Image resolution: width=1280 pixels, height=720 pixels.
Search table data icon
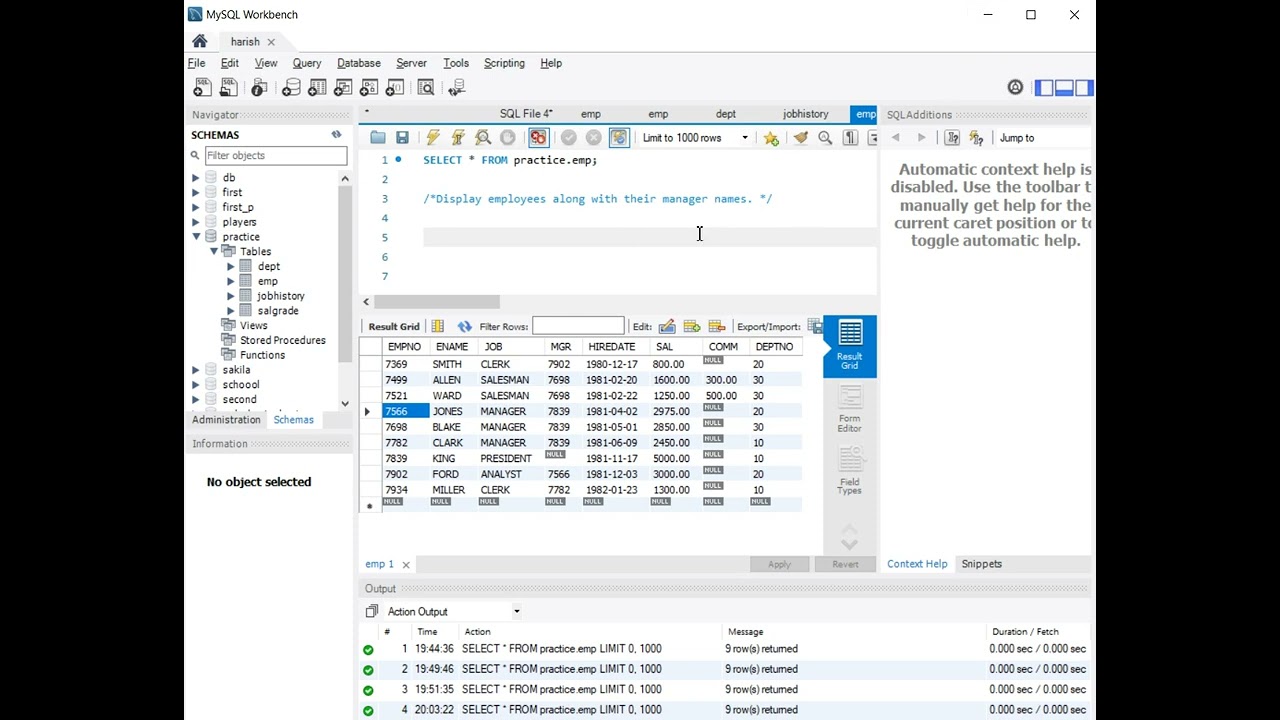point(426,88)
